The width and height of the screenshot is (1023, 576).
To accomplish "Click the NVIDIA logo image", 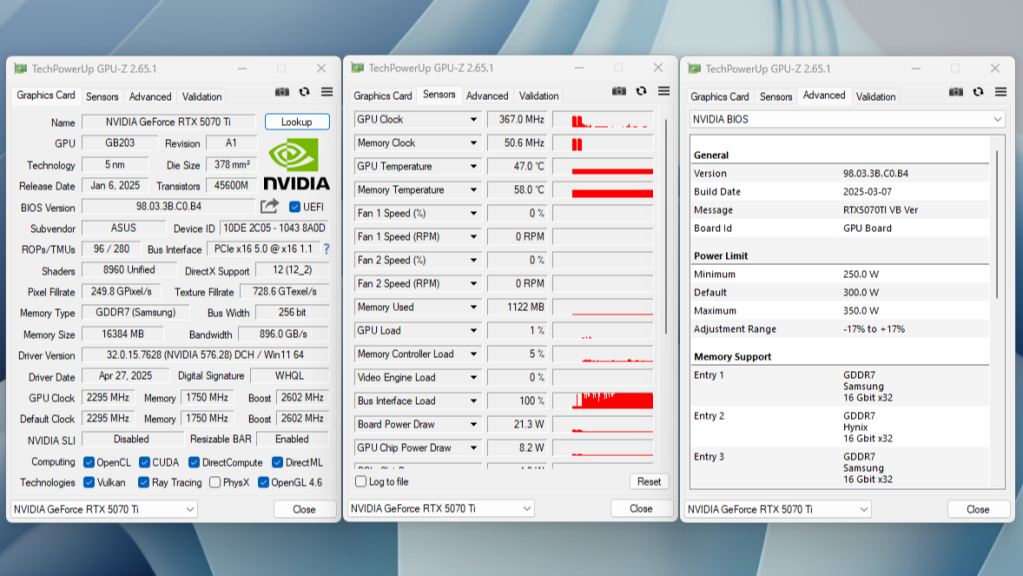I will pyautogui.click(x=296, y=164).
